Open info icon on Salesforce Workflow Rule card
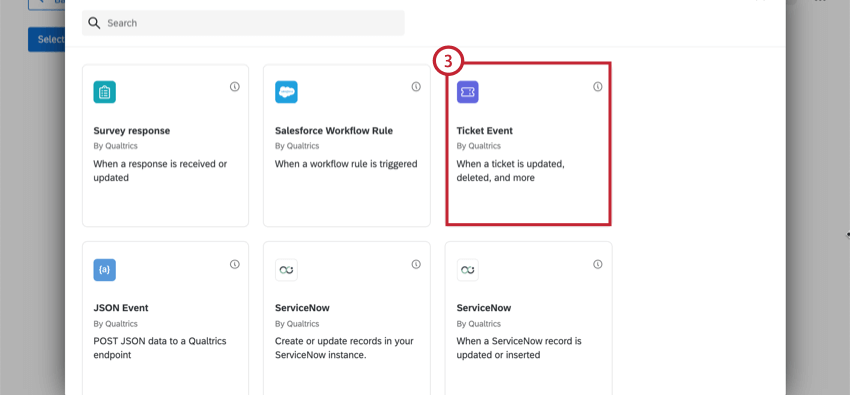Image resolution: width=850 pixels, height=395 pixels. (x=416, y=87)
